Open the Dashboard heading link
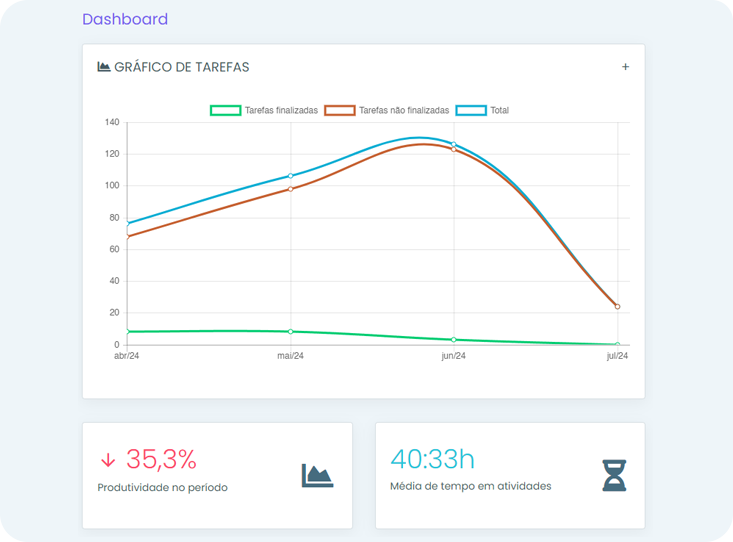 (125, 19)
